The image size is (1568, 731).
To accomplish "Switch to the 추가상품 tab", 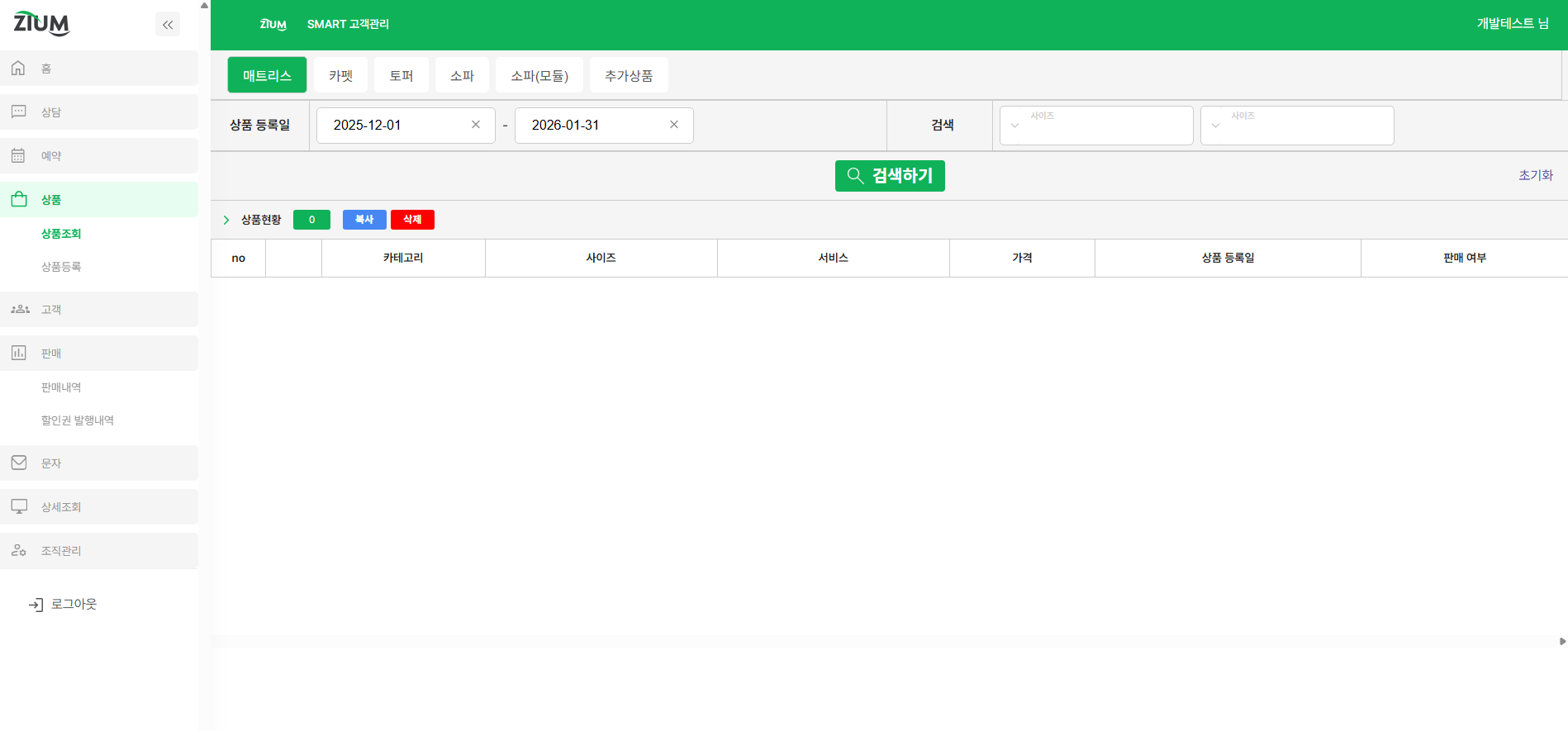I will 629,75.
